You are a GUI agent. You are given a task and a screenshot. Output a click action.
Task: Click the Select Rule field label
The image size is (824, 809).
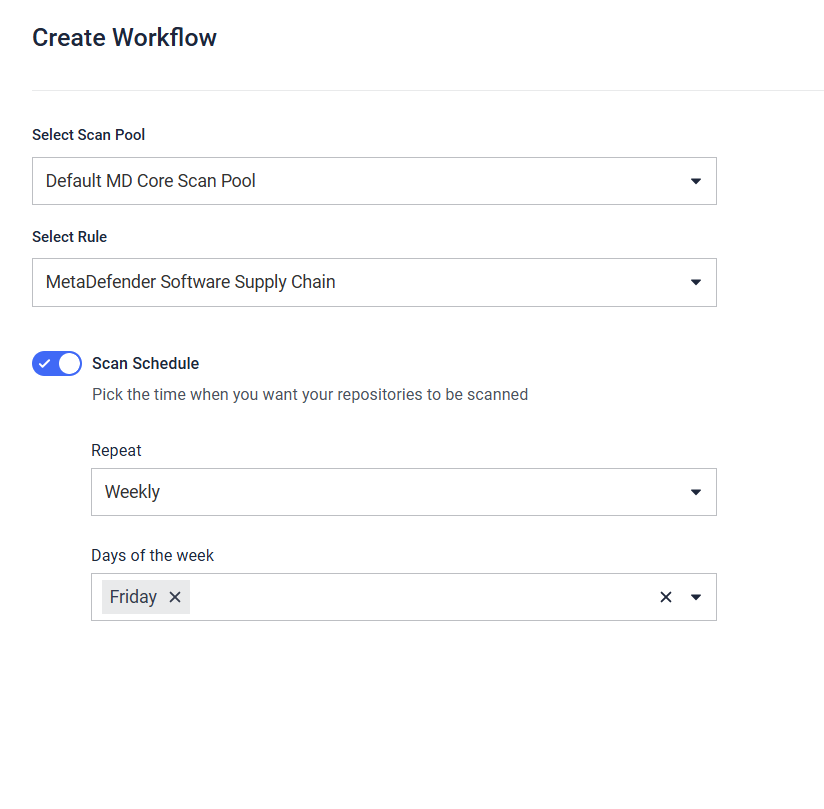[x=69, y=237]
